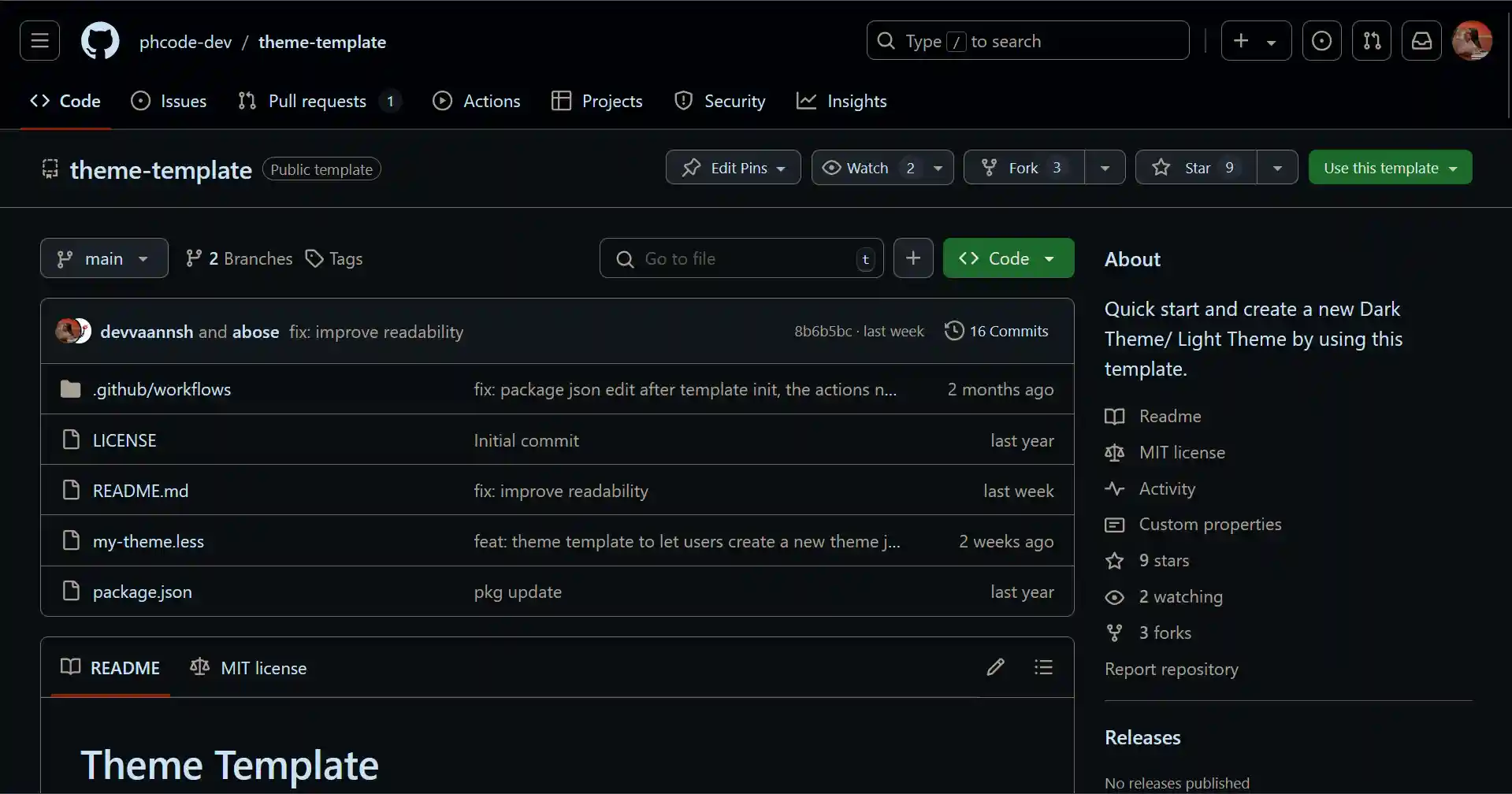Screen dimensions: 1512x794
Task: Click the star icon beside 9 stars
Action: 1114,561
